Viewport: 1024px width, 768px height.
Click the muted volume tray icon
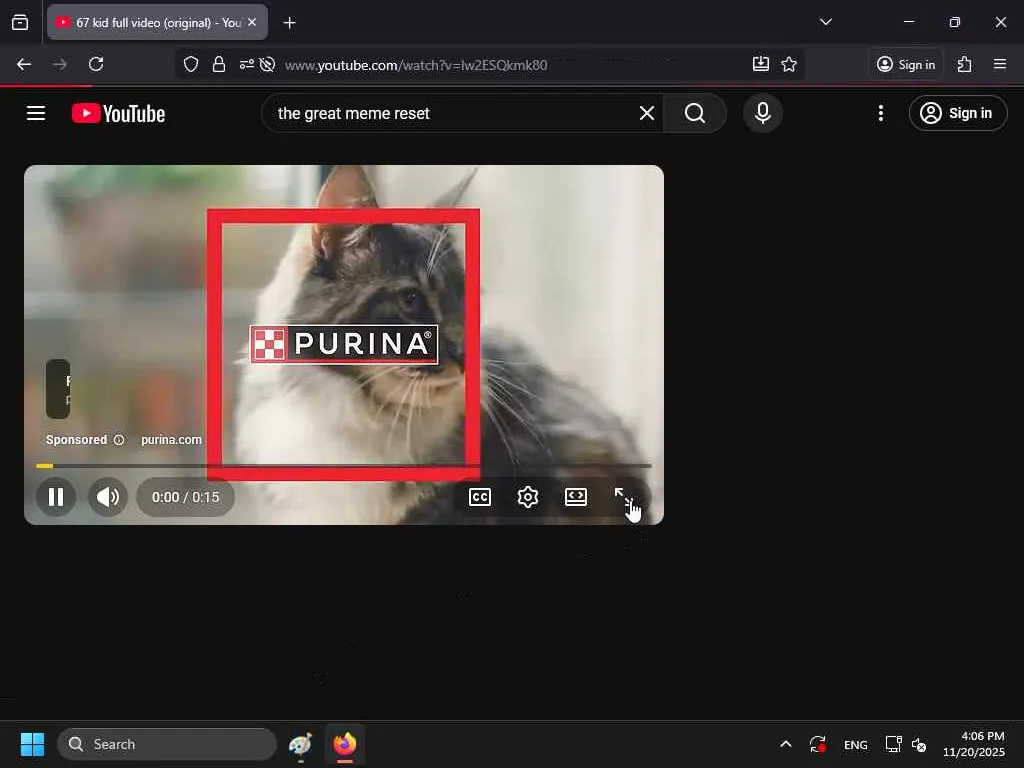pyautogui.click(x=919, y=744)
